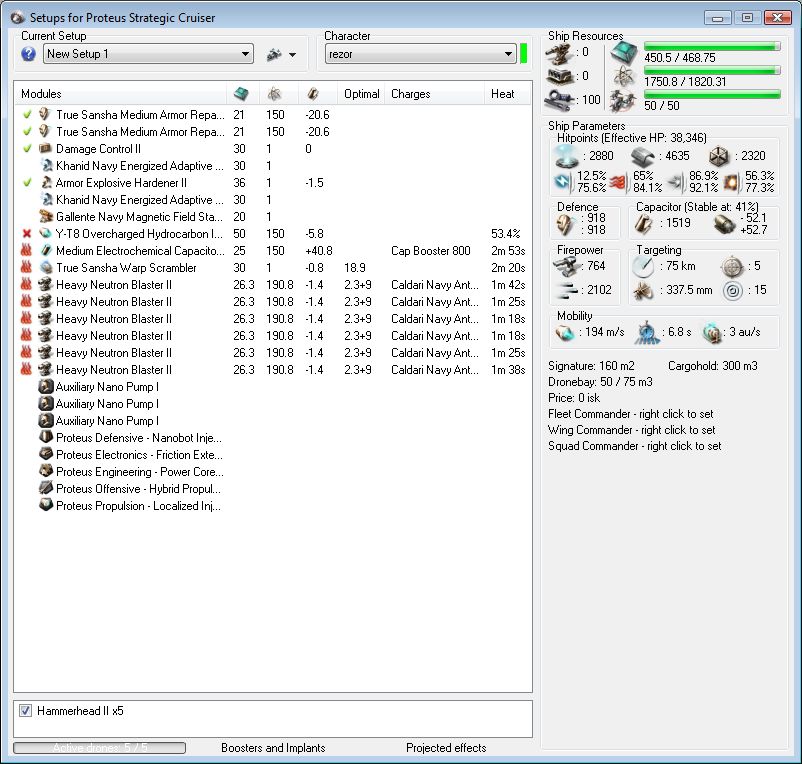Viewport: 802px width, 764px height.
Task: Click Price: 0 isk text
Action: [574, 398]
